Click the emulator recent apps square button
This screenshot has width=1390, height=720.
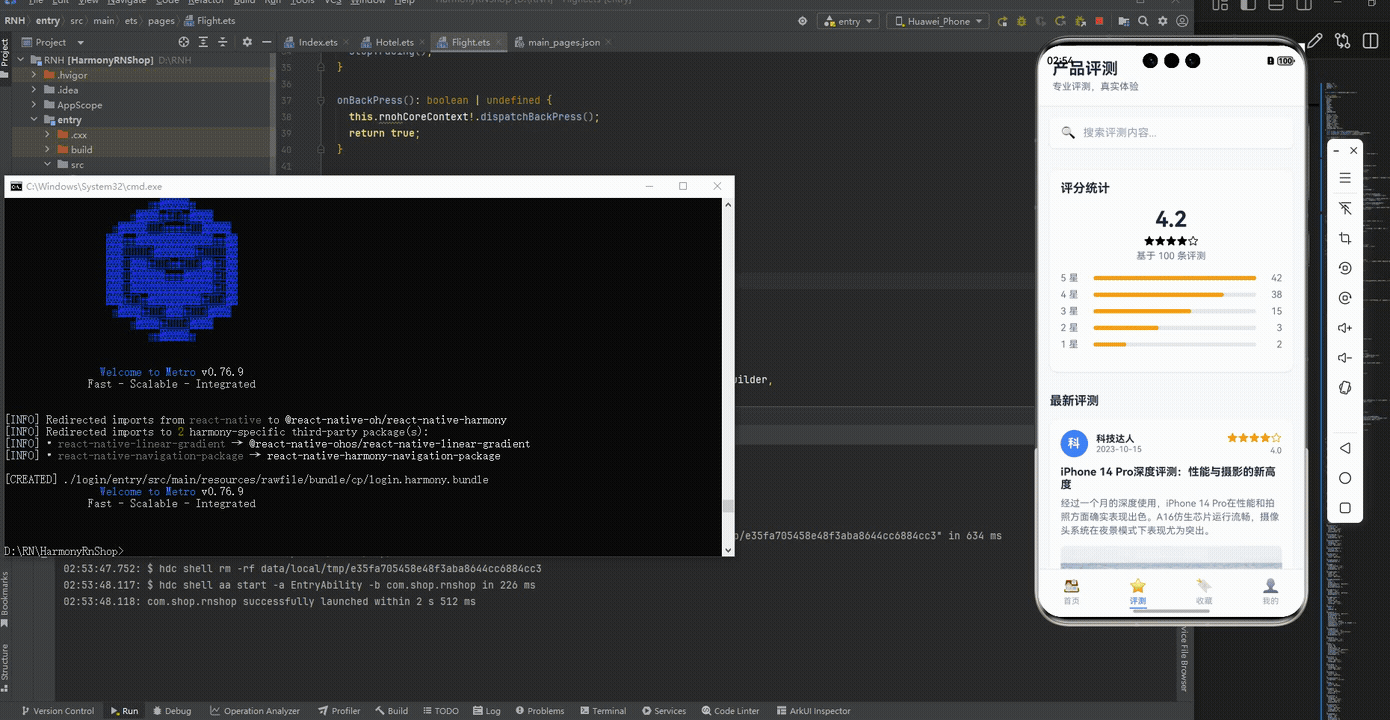point(1345,508)
